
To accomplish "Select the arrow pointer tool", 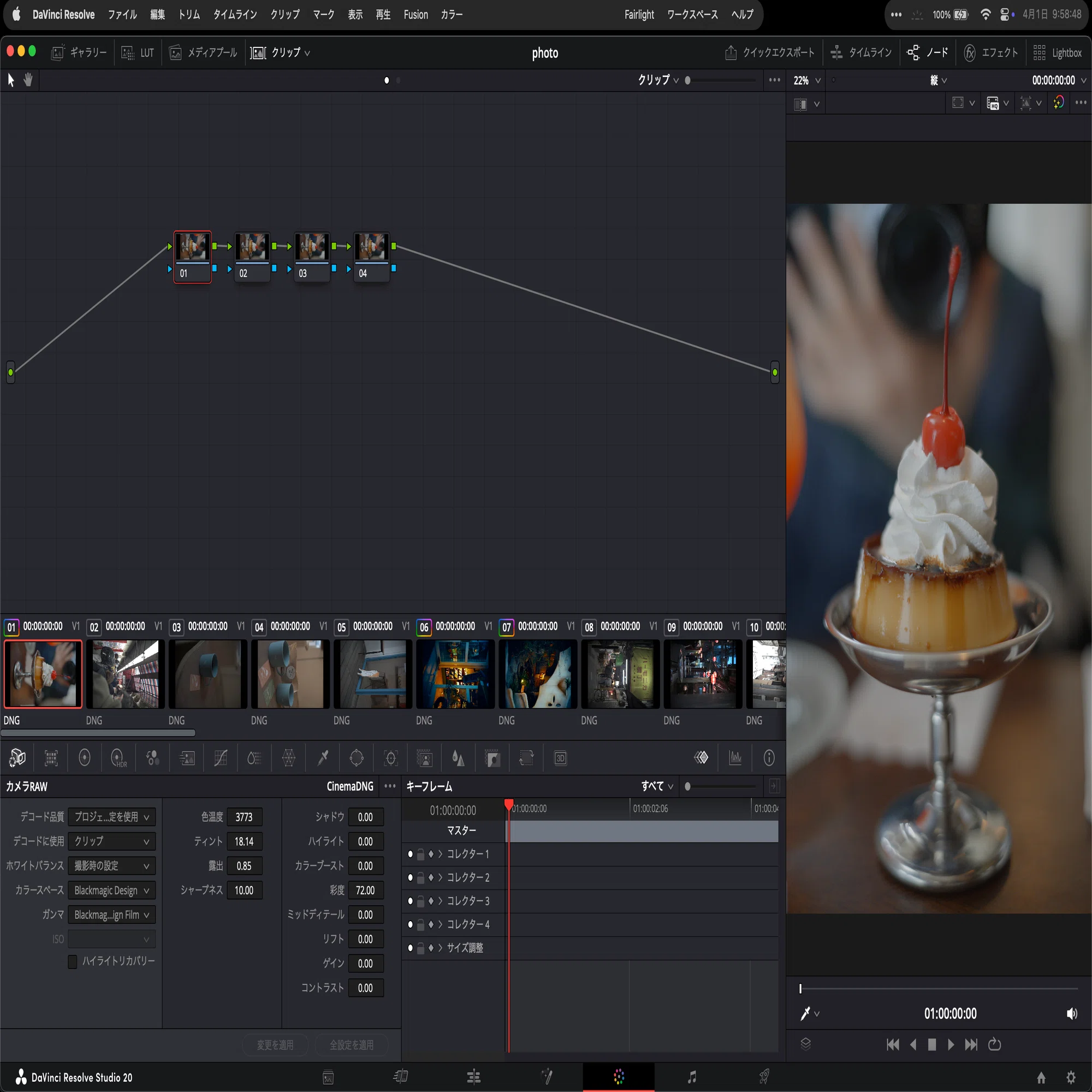I will point(11,80).
